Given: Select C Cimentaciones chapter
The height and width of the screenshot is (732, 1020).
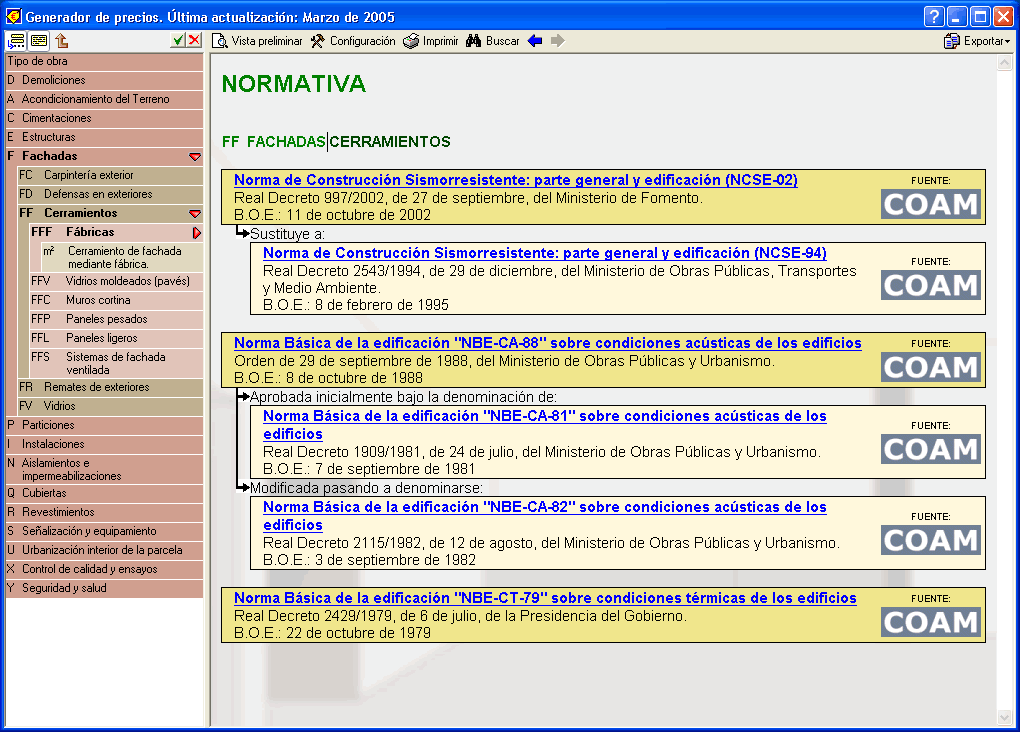Looking at the screenshot, I should click(x=104, y=118).
